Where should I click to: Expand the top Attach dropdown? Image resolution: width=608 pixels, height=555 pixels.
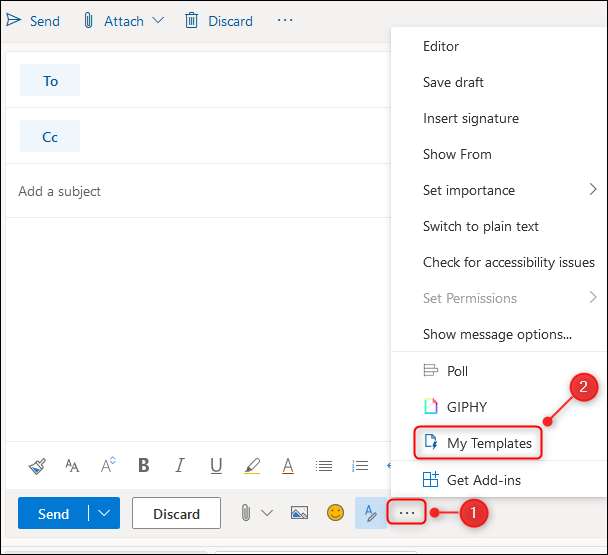158,21
